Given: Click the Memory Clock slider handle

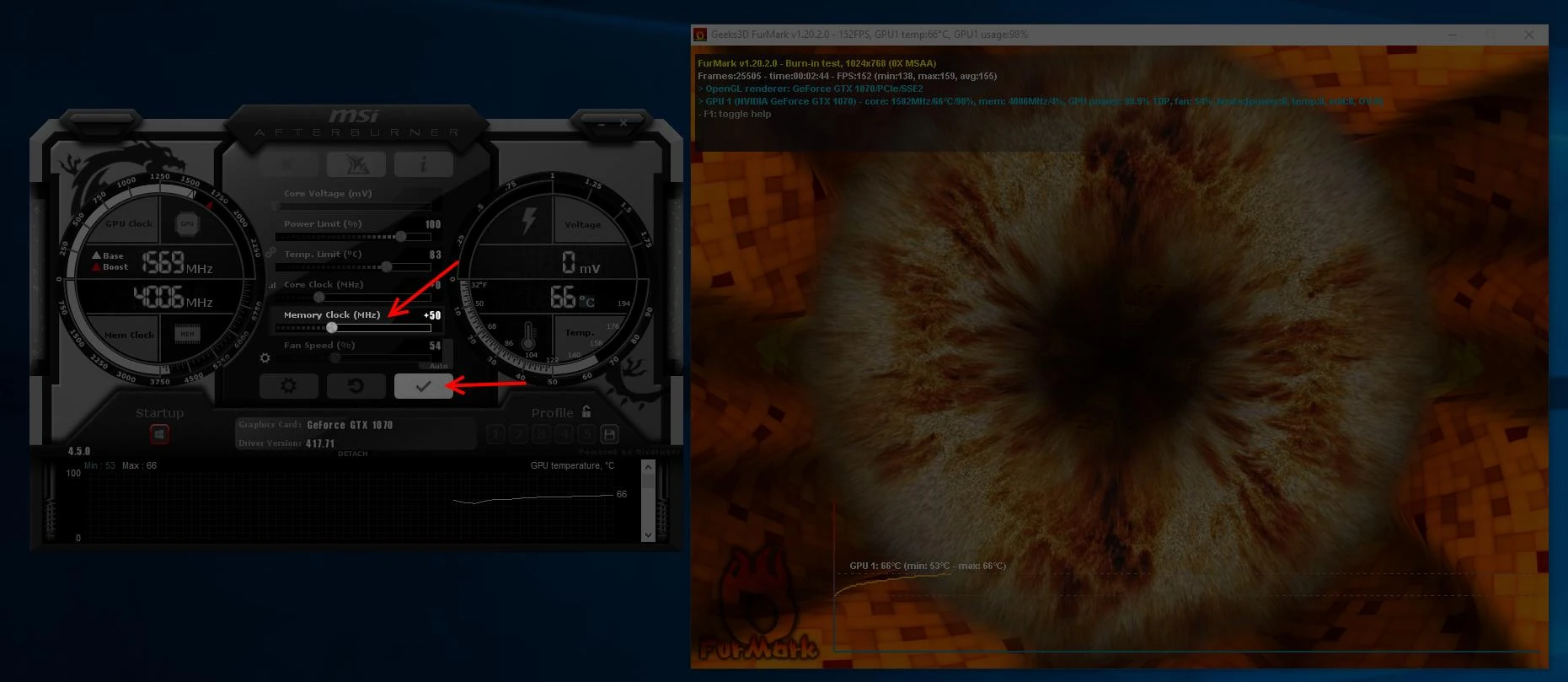Looking at the screenshot, I should [x=332, y=327].
